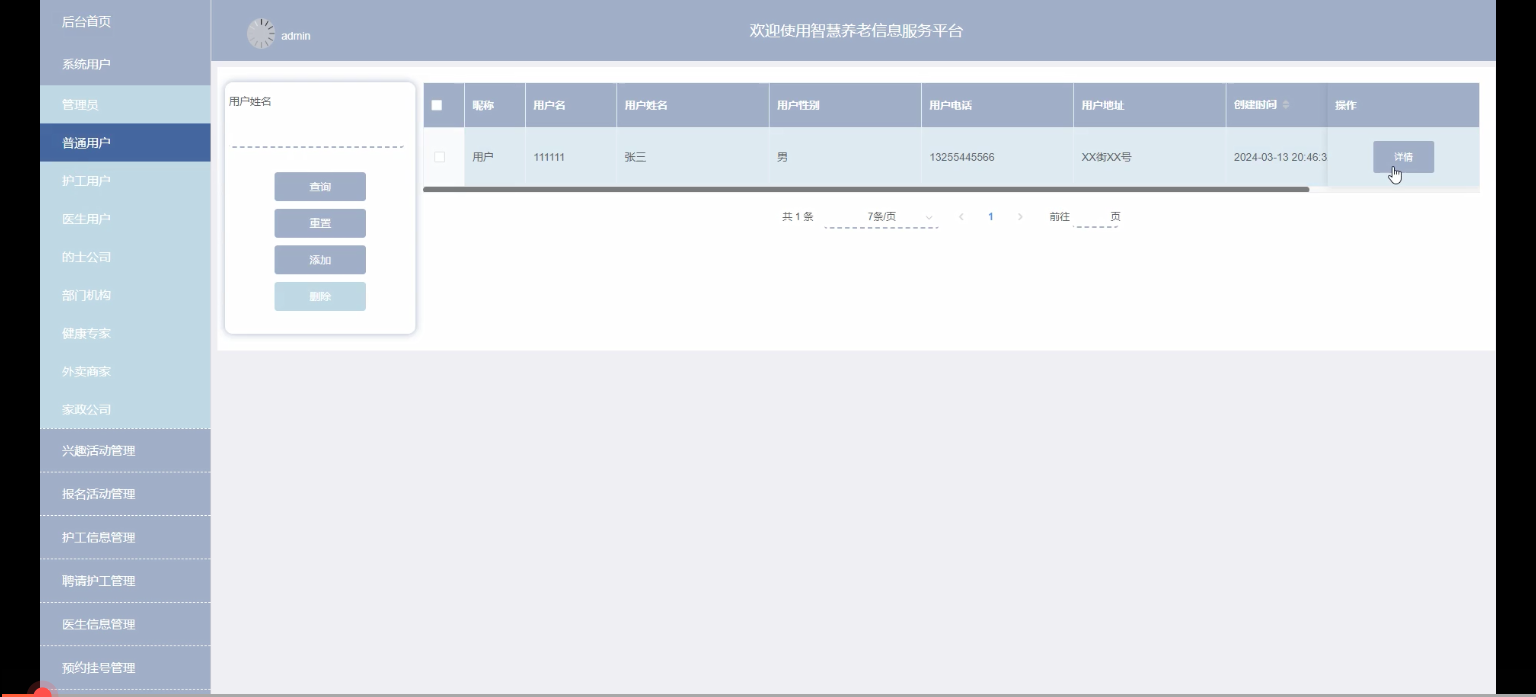
Task: Click the 共 1 条 total count
Action: [x=797, y=217]
